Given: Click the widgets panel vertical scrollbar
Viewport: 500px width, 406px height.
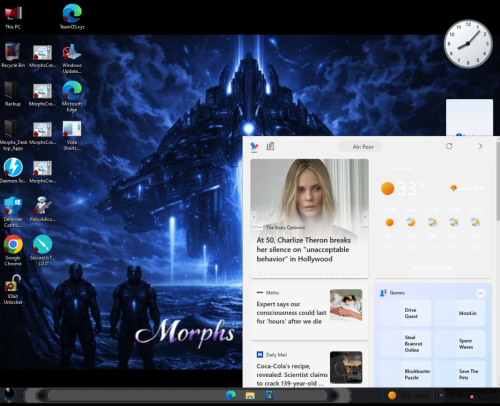Looking at the screenshot, I should 498,182.
